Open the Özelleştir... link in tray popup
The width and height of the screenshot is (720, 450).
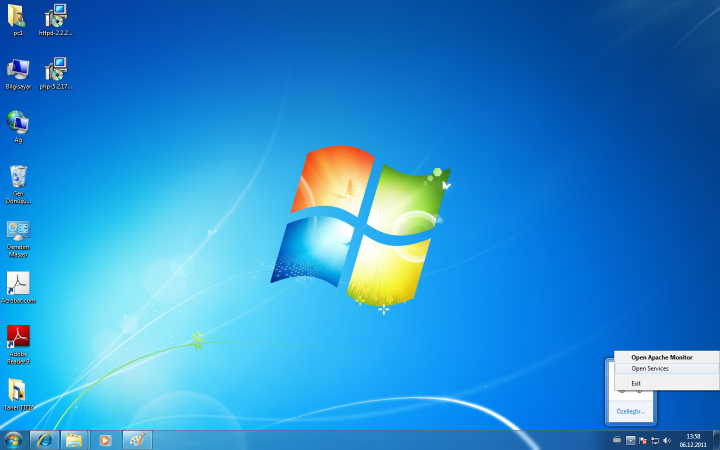630,411
